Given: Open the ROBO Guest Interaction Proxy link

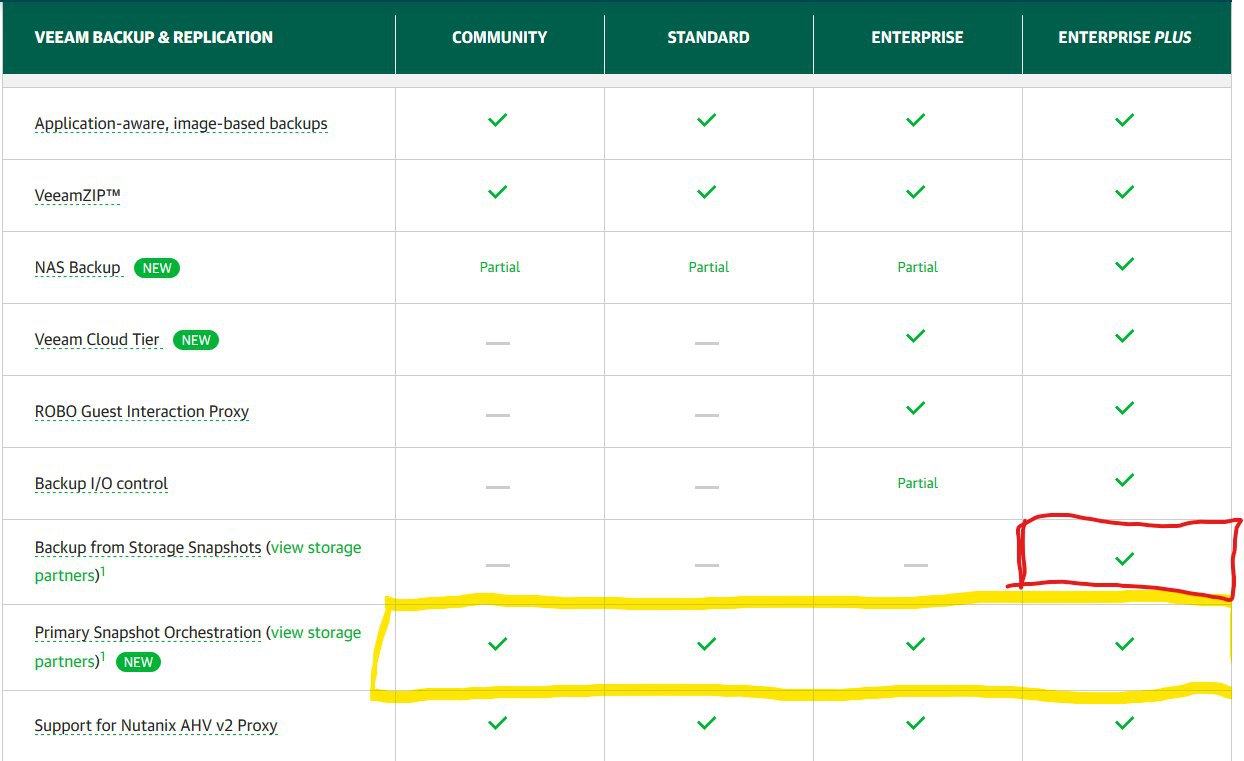Looking at the screenshot, I should click(142, 412).
